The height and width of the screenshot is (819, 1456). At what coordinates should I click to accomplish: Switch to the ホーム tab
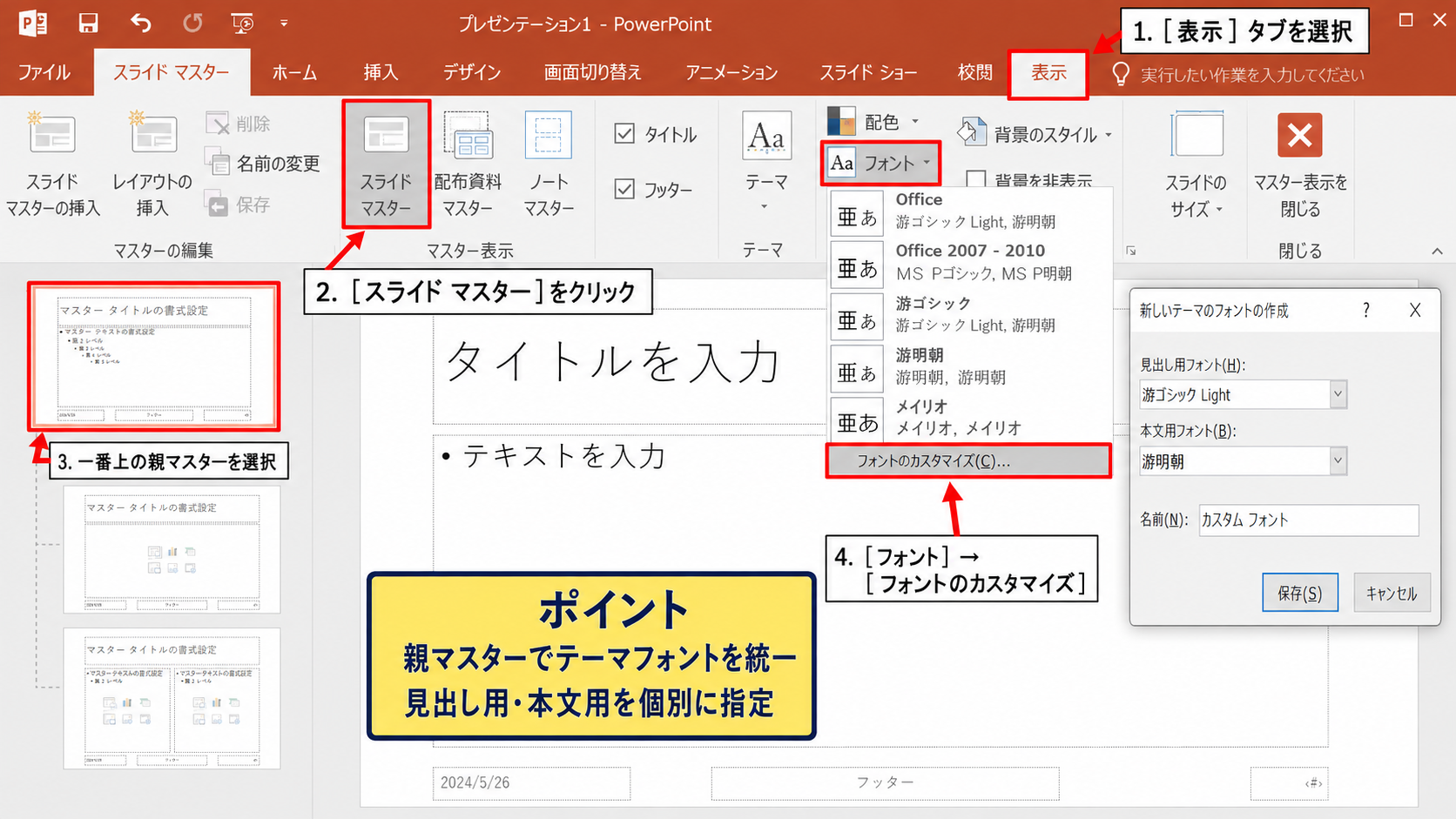point(294,72)
